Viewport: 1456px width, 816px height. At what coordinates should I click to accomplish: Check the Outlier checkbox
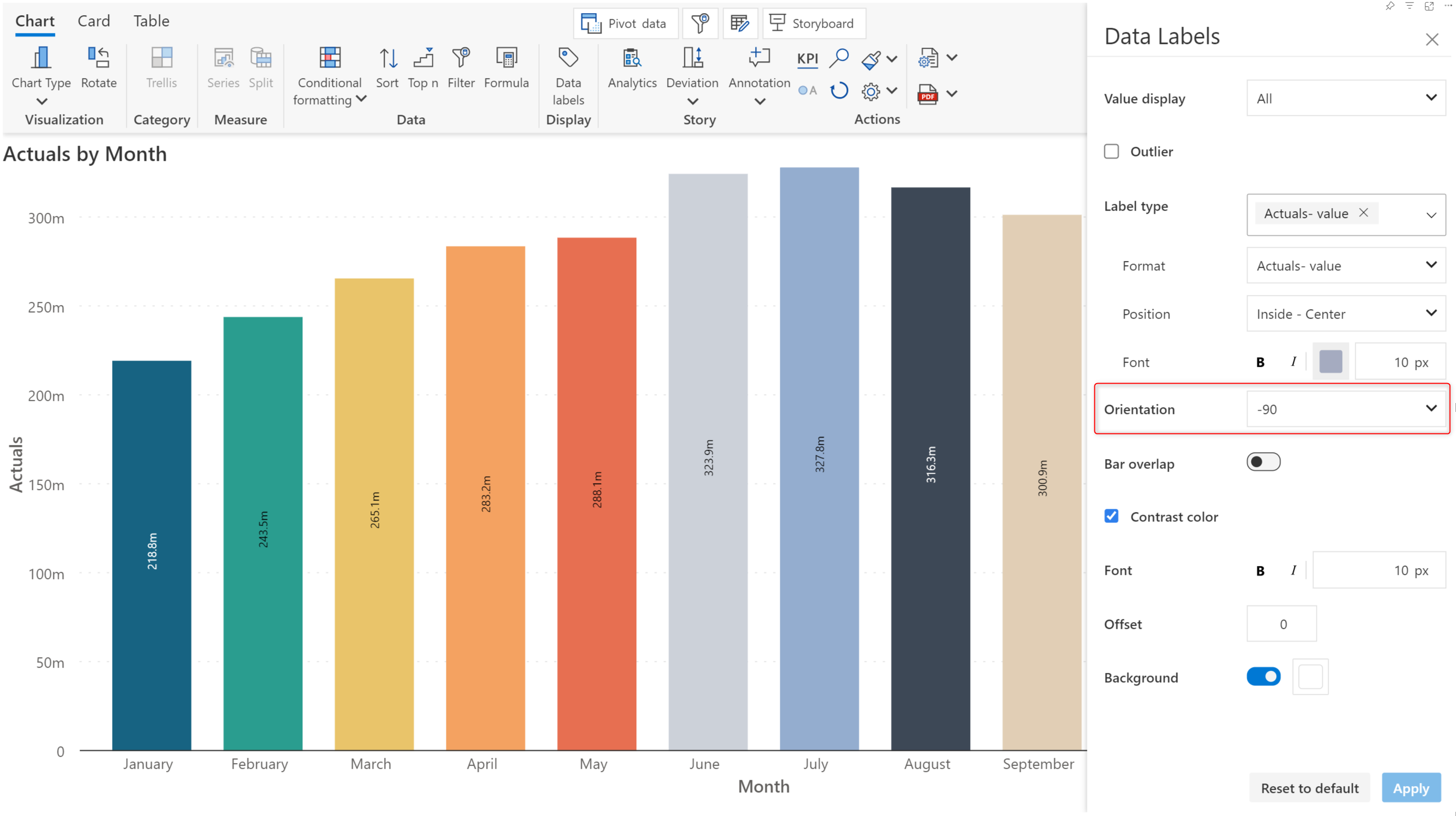pos(1111,151)
